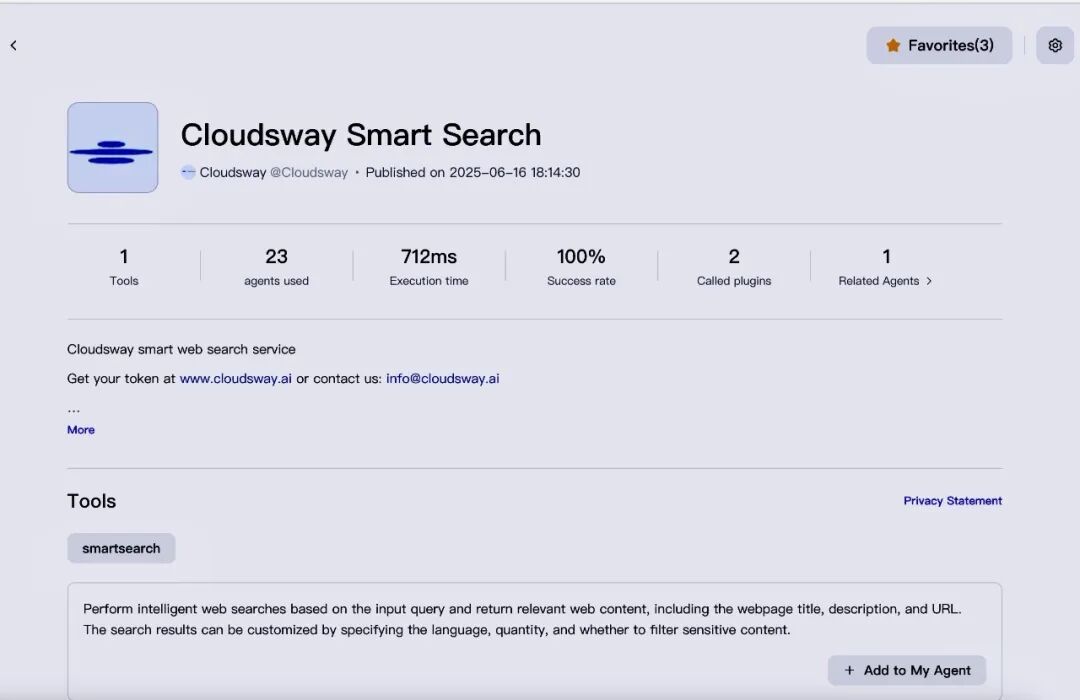
Task: Click the @Cloudsway author handle
Action: [309, 172]
